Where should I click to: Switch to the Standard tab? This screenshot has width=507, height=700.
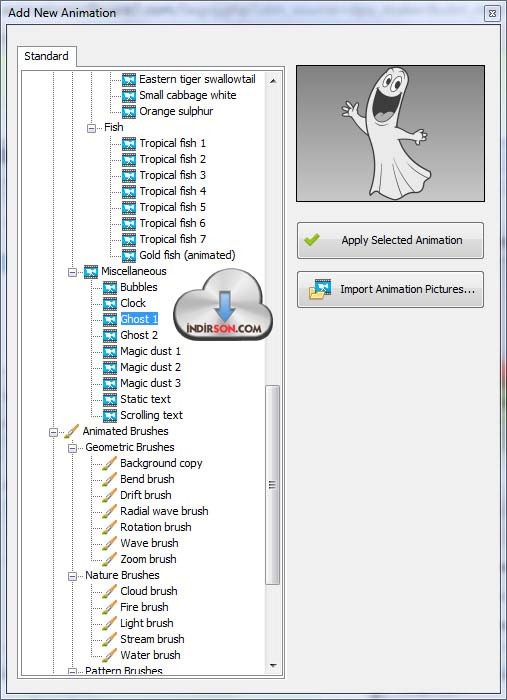[x=46, y=57]
